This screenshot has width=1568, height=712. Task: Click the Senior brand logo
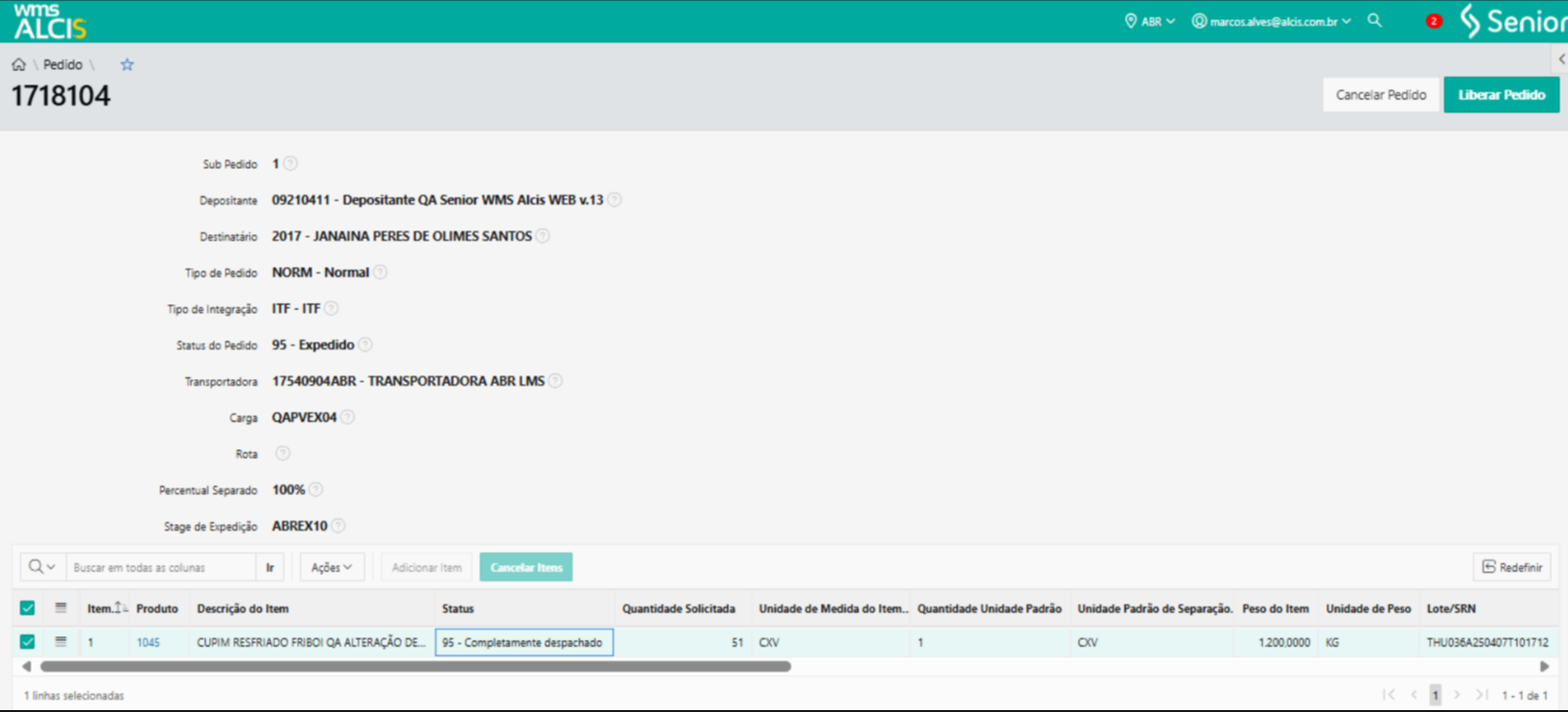click(x=1512, y=21)
